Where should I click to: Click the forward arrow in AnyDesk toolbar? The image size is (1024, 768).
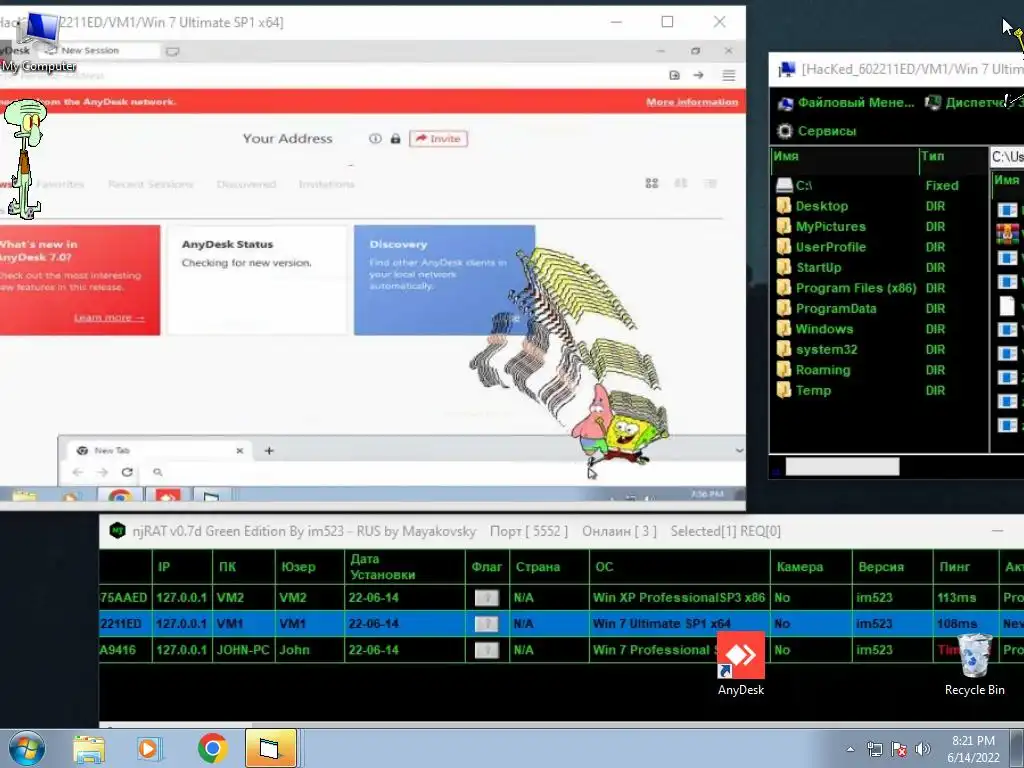point(698,75)
